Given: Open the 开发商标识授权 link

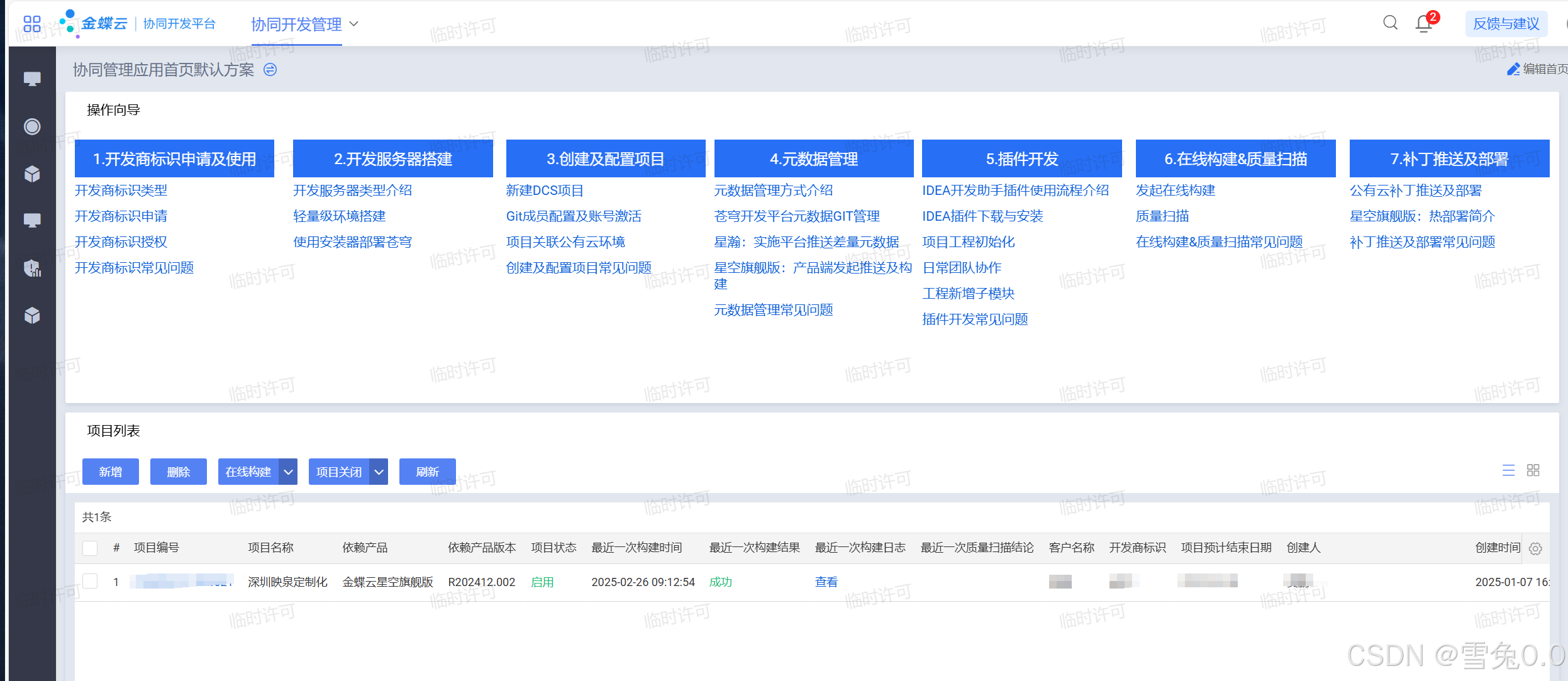Looking at the screenshot, I should point(121,242).
